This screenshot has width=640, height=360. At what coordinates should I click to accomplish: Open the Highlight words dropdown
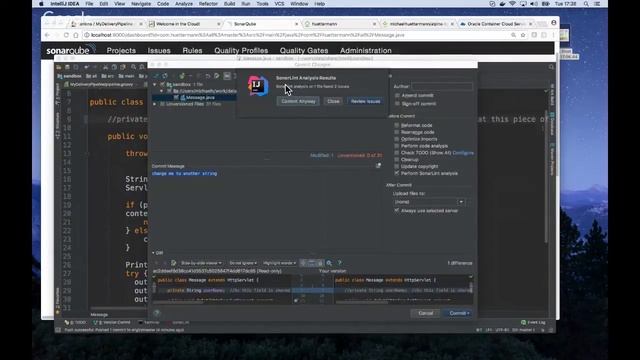(x=280, y=263)
